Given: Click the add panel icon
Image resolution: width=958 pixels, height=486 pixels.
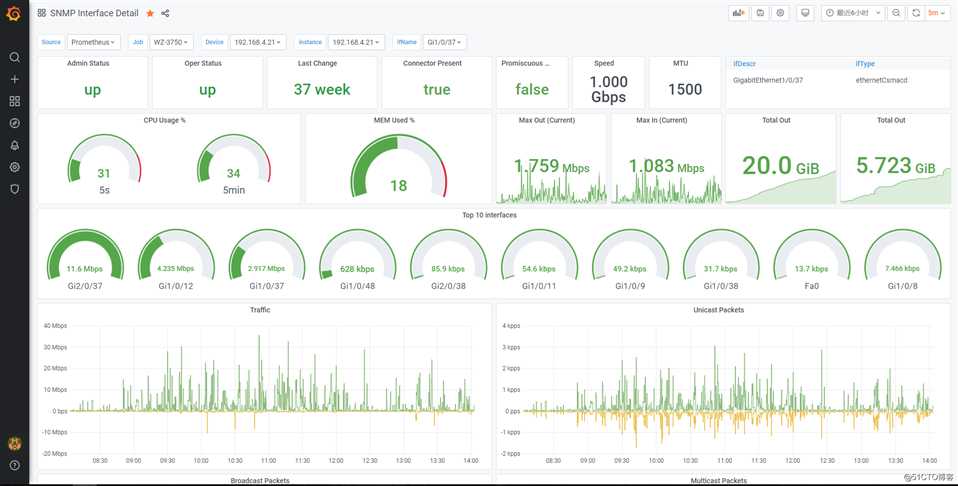Looking at the screenshot, I should (x=739, y=13).
